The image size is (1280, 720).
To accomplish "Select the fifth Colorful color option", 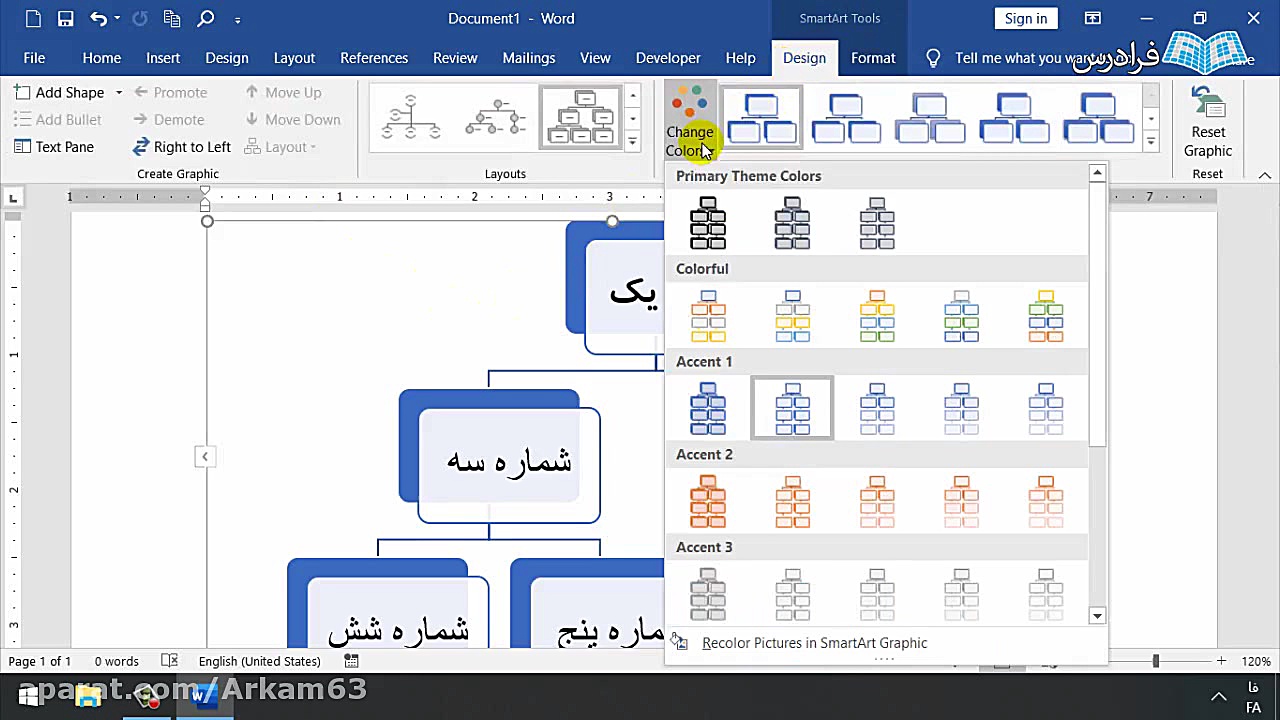I will (1046, 316).
